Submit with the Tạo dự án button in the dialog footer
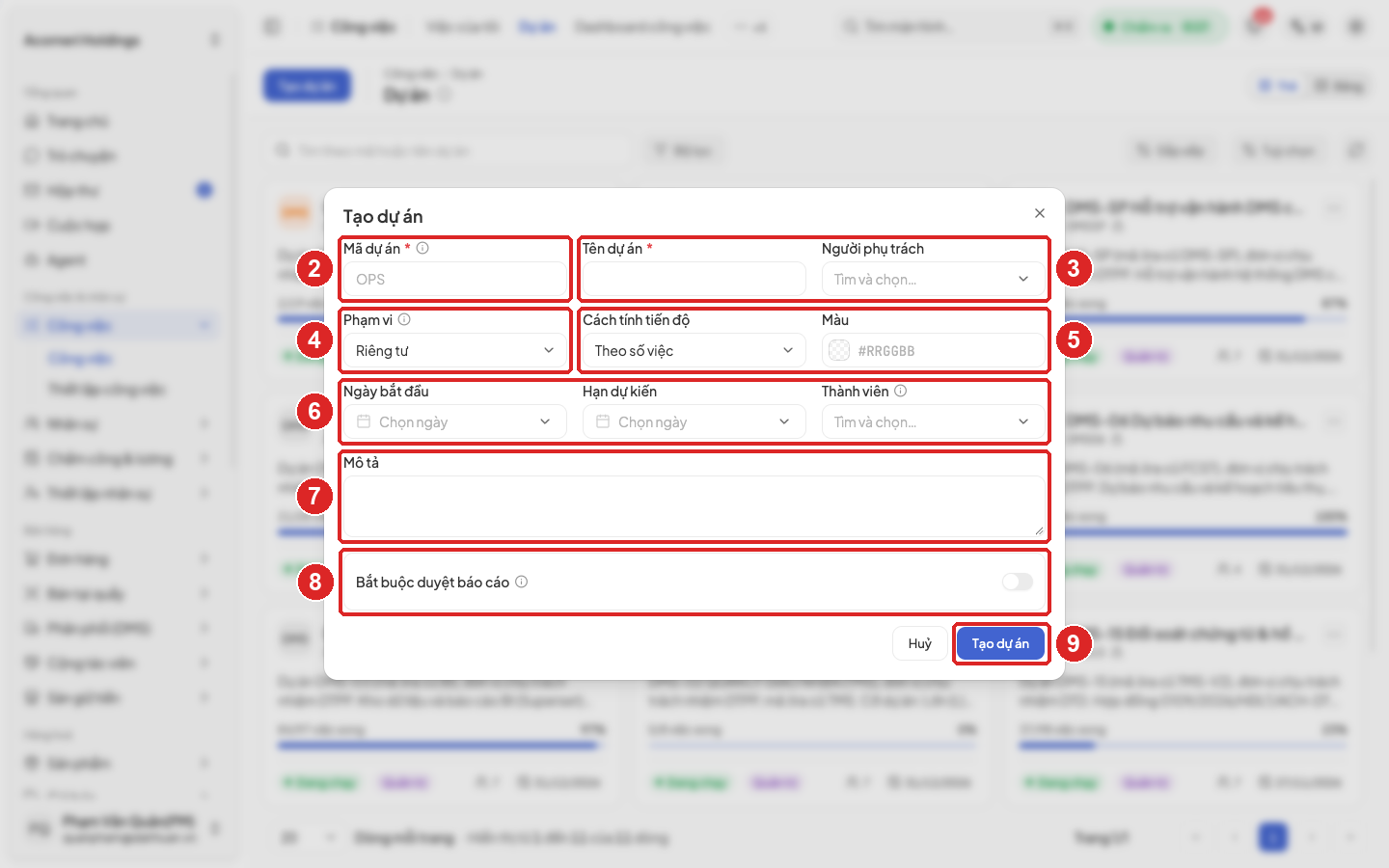The height and width of the screenshot is (868, 1389). (x=1000, y=643)
